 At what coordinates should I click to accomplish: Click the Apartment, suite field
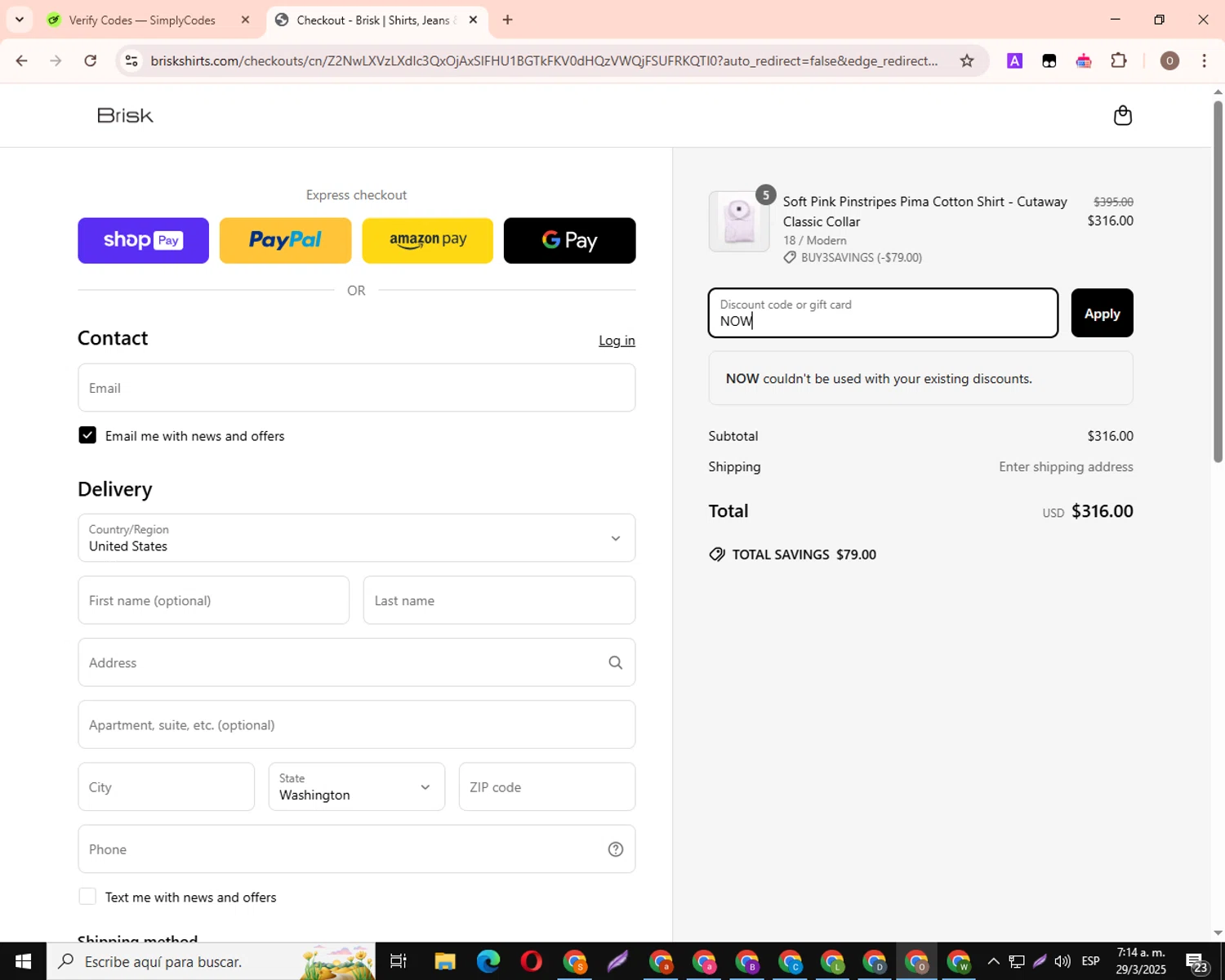tap(357, 724)
